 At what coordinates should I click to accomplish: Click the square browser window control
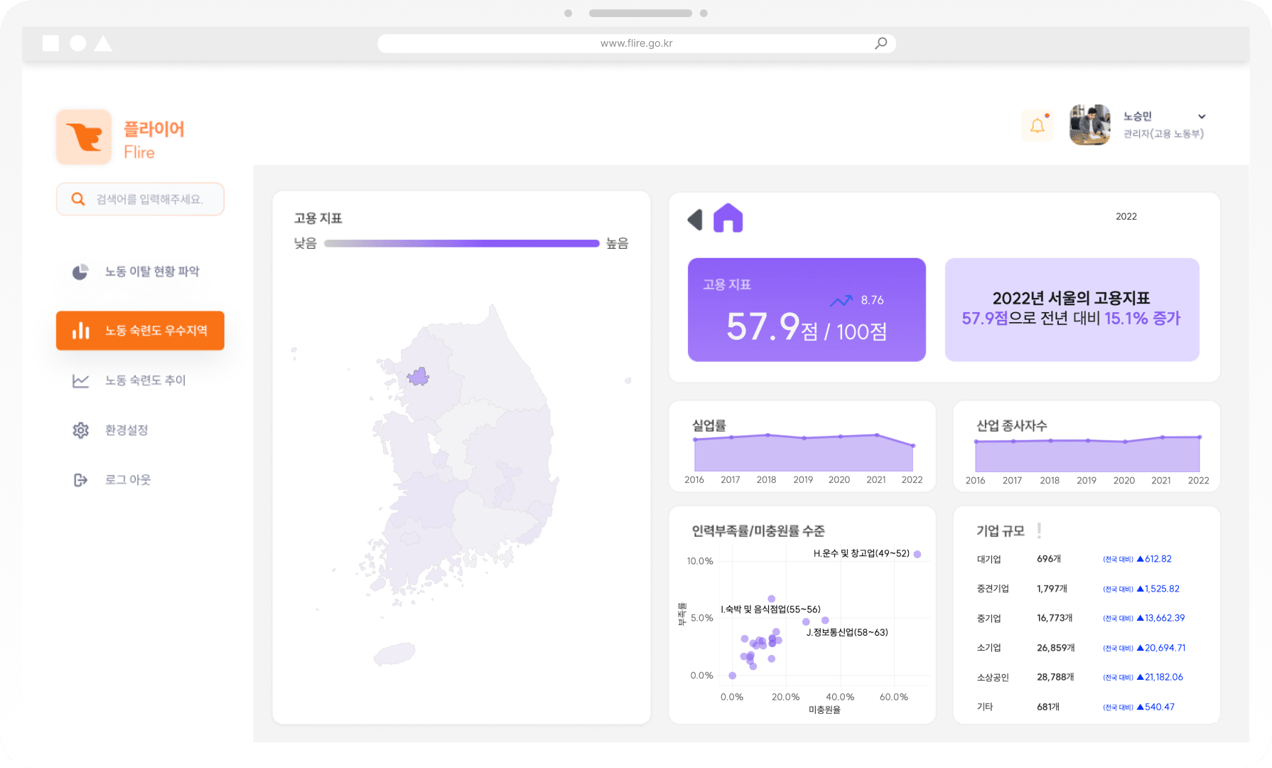(51, 43)
